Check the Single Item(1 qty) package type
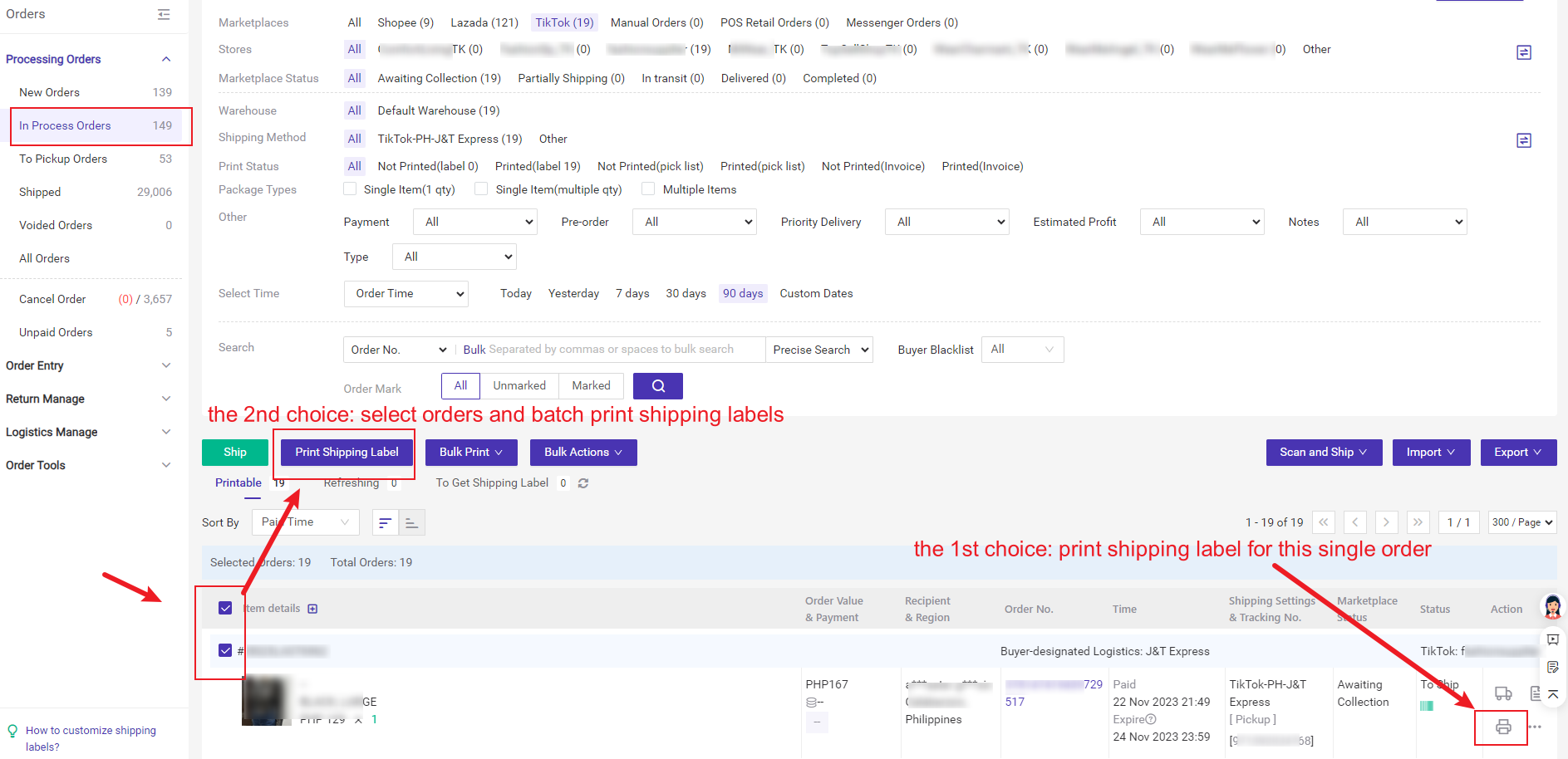The image size is (1568, 759). [x=351, y=189]
